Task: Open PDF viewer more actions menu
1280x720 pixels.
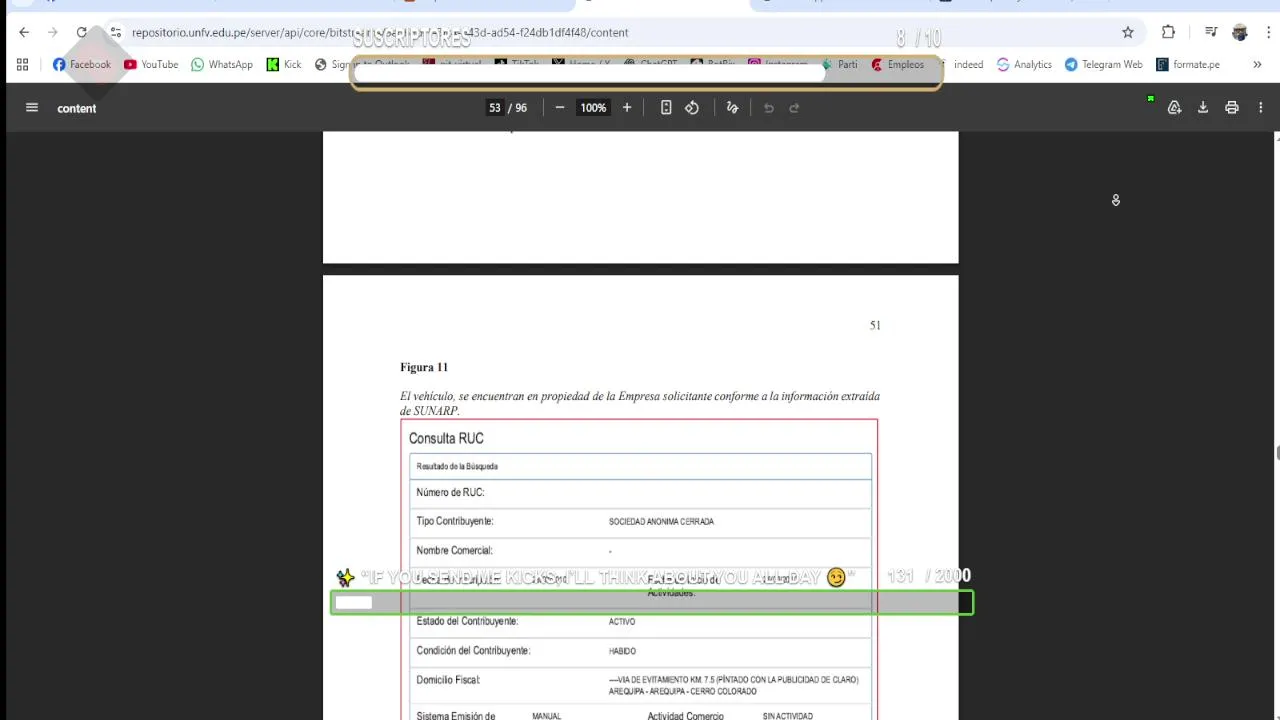Action: tap(1260, 108)
